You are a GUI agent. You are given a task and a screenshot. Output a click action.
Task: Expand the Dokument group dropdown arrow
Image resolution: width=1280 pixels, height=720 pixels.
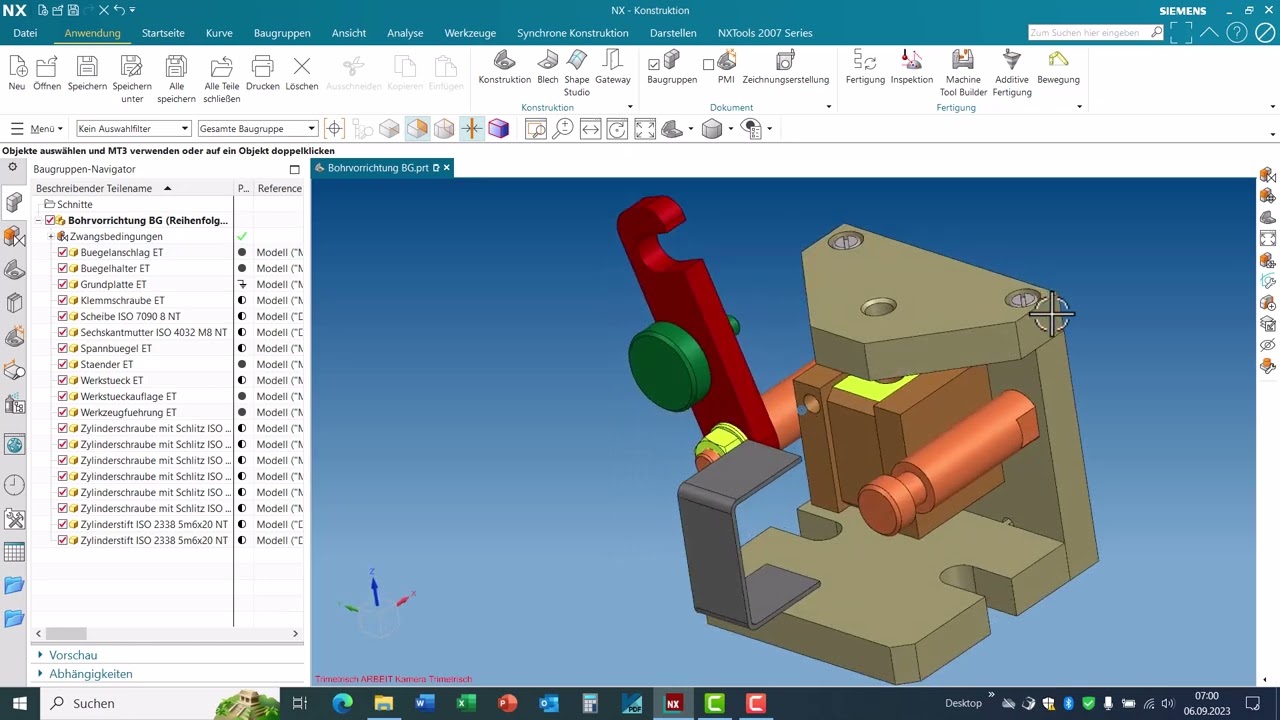tap(828, 108)
